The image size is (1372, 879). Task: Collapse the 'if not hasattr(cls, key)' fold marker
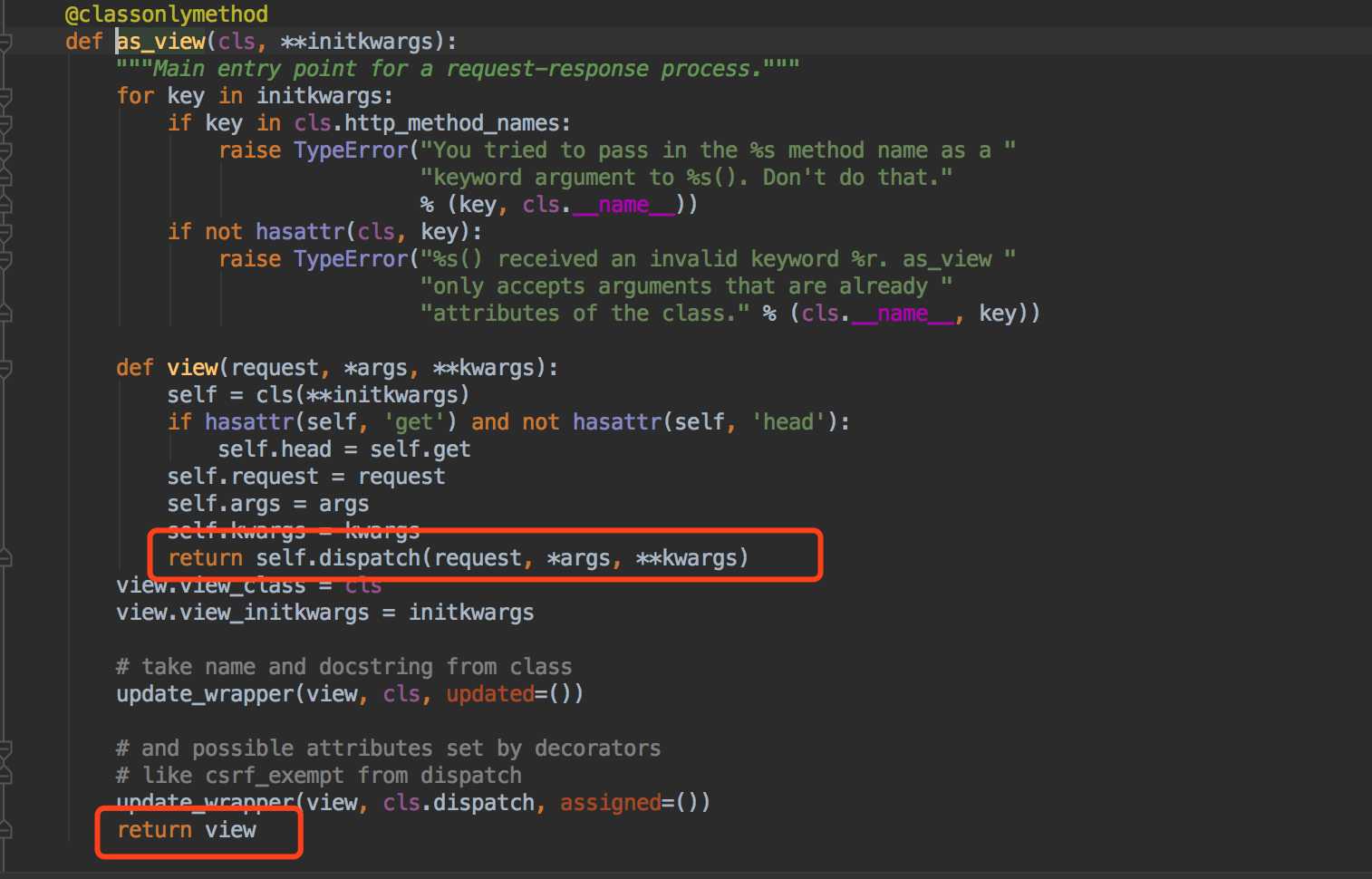click(5, 232)
